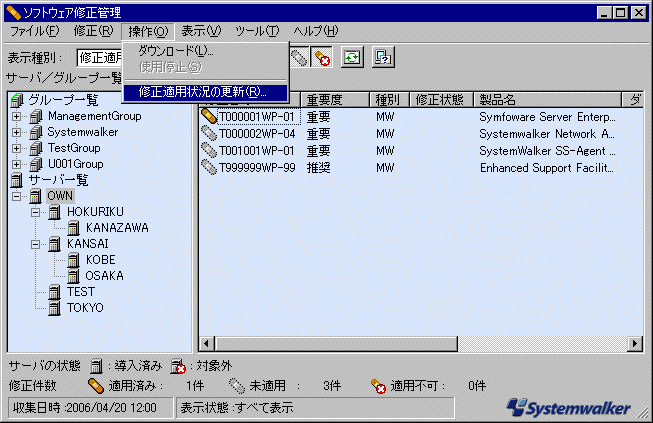Choose 修正適用状況の更新(R)... menu entry
Screen dimensions: 653x423
point(206,92)
